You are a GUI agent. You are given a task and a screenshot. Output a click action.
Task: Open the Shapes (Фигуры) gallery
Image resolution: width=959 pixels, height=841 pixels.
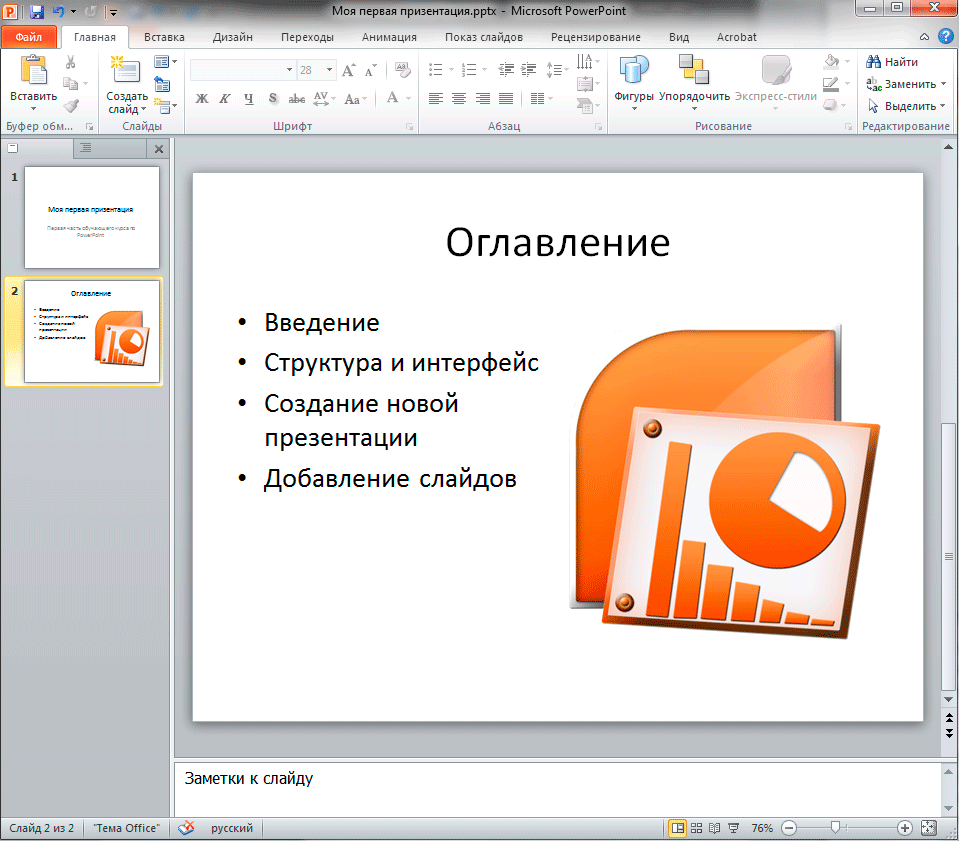click(634, 70)
